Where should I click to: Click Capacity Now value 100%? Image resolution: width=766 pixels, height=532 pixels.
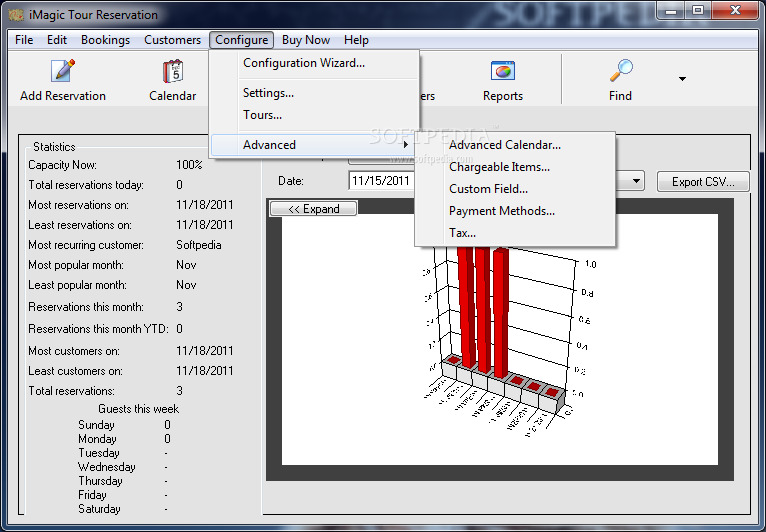189,165
